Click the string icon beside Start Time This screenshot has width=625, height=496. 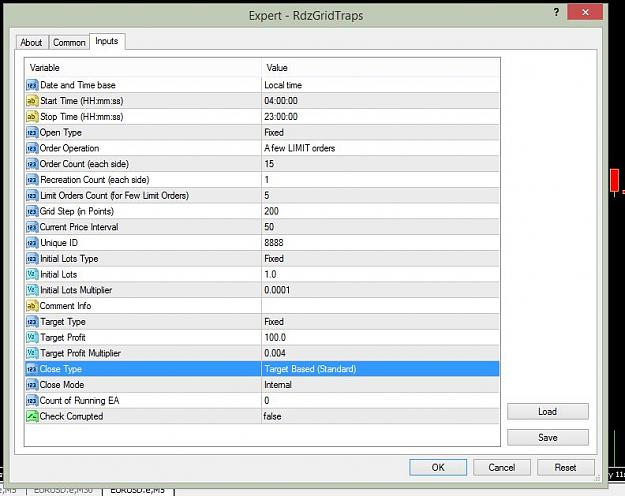click(x=32, y=101)
